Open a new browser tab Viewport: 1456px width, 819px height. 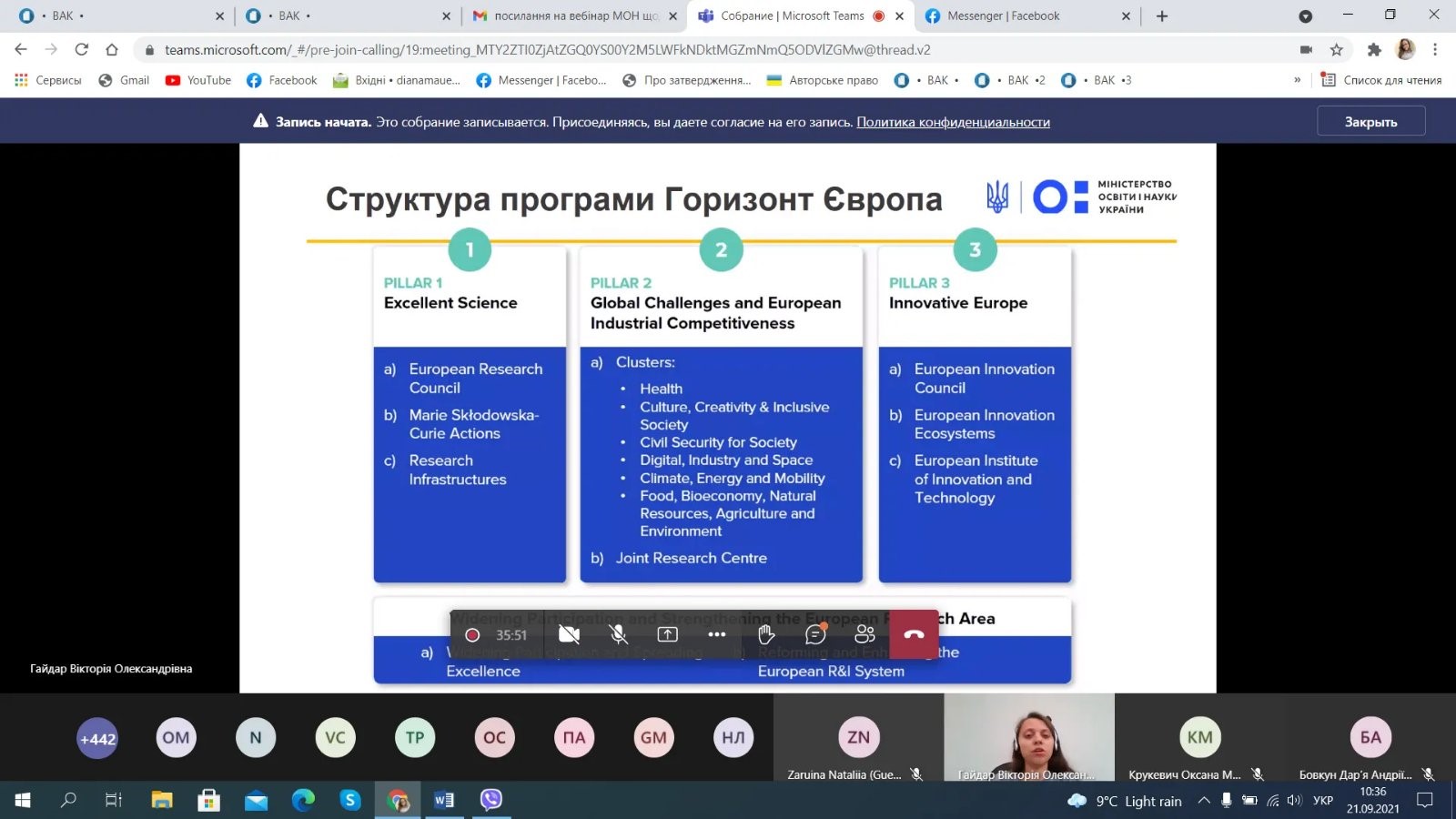1161,15
